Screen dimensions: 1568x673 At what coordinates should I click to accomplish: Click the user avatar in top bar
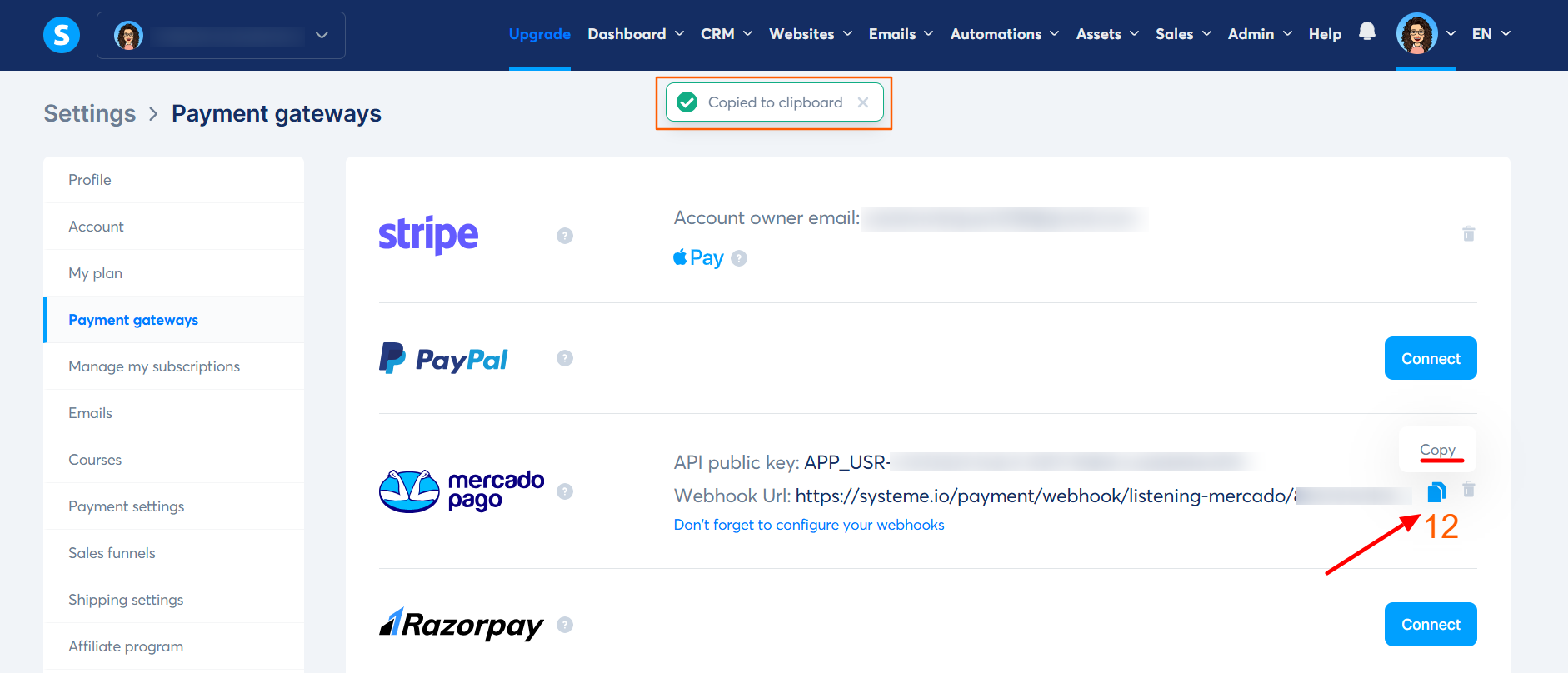[1417, 34]
